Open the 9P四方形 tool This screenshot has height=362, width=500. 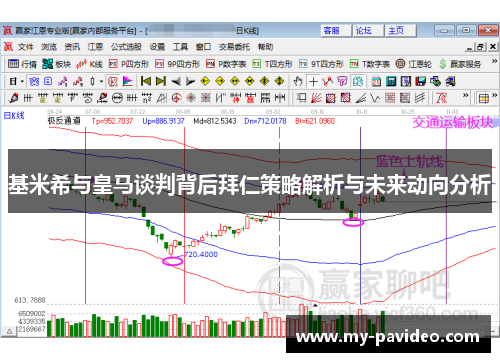178,64
